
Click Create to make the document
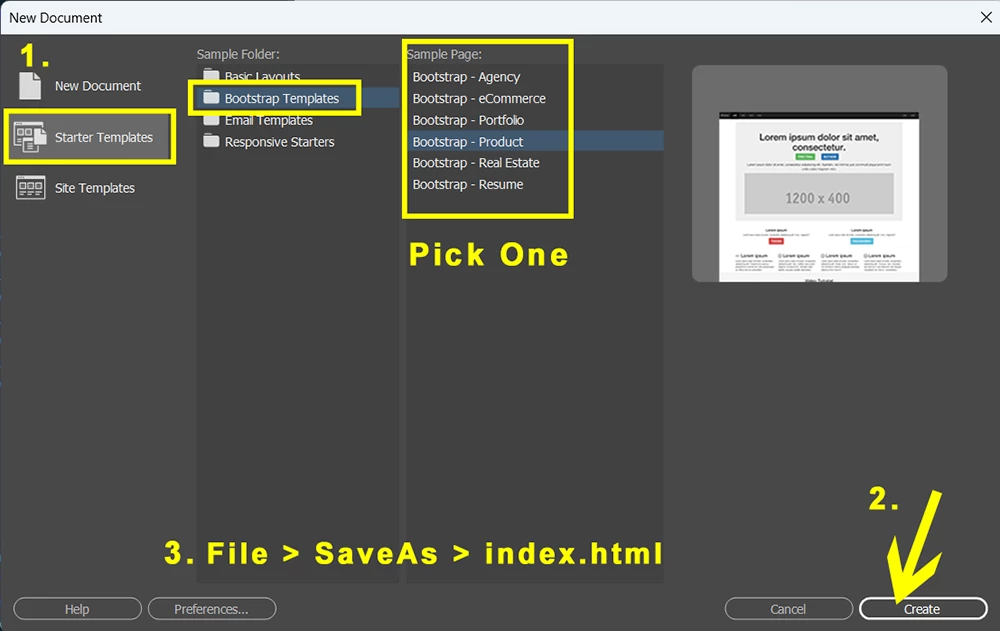923,609
